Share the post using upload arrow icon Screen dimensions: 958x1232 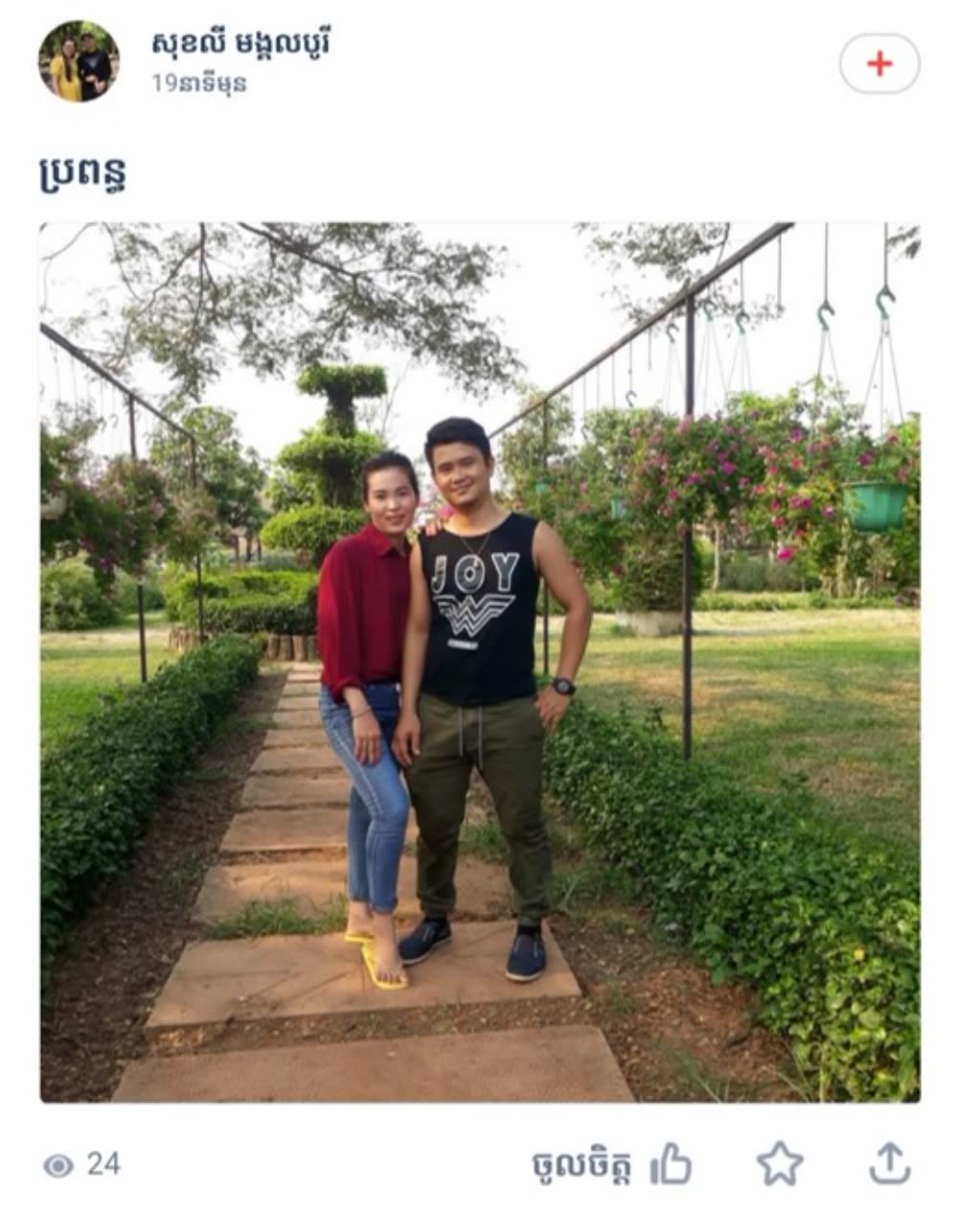pyautogui.click(x=889, y=1163)
